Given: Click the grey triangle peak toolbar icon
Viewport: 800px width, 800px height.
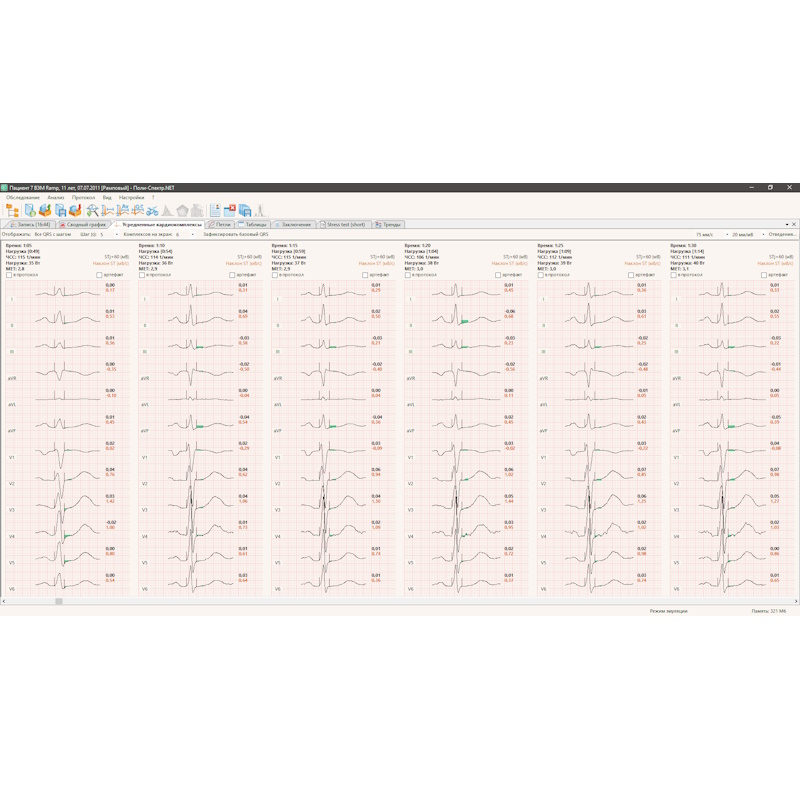Looking at the screenshot, I should (167, 210).
